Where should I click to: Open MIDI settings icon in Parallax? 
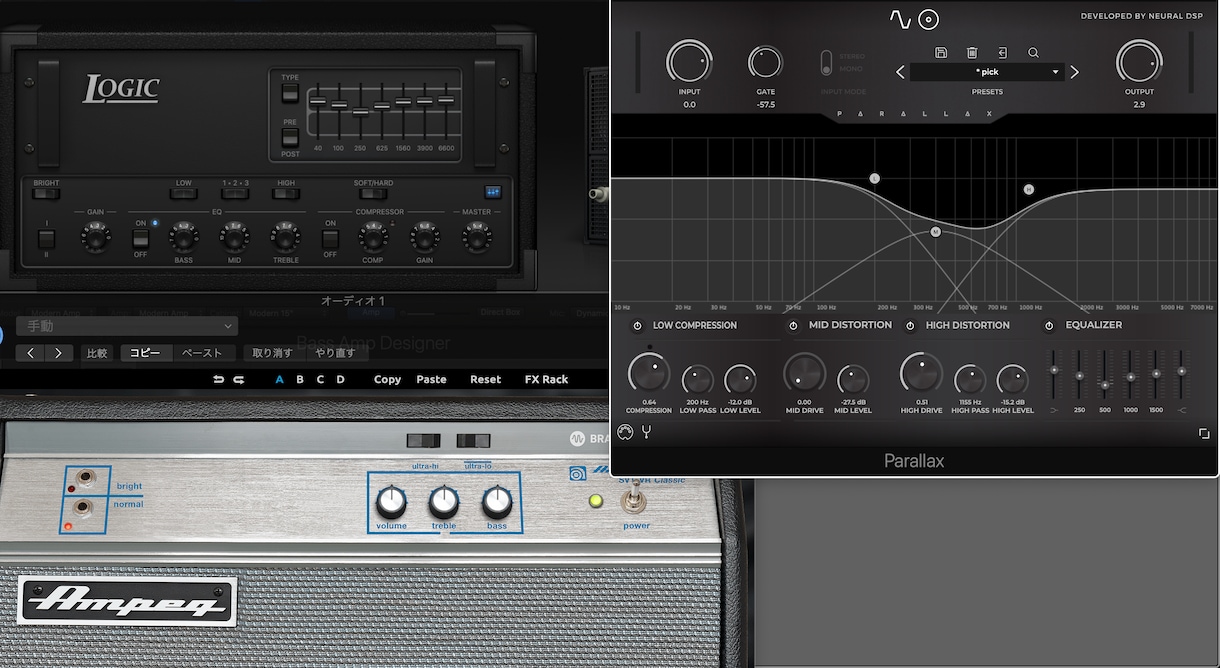click(627, 432)
